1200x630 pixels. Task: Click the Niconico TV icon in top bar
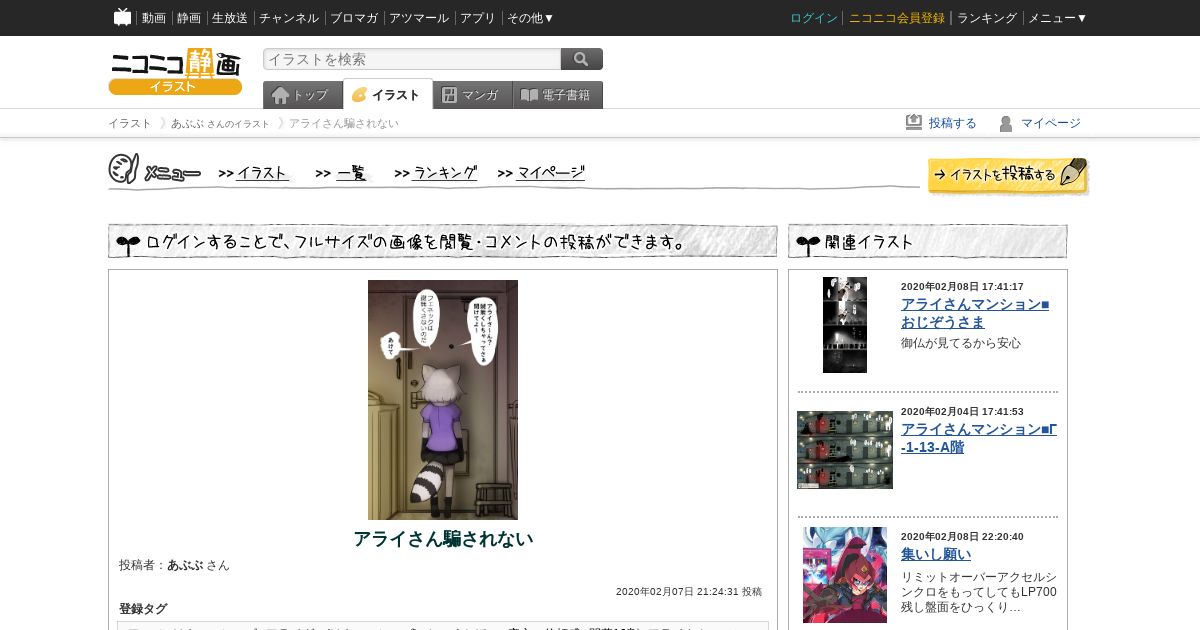123,17
